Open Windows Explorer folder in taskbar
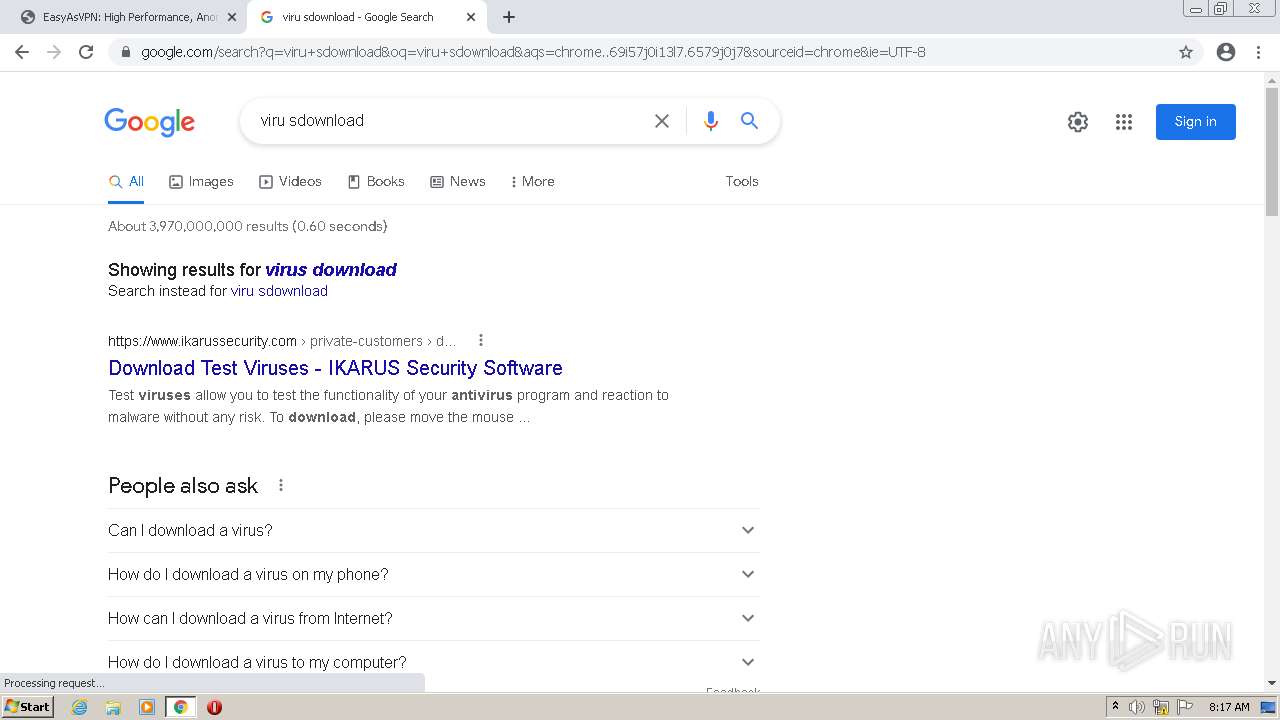1280x720 pixels. (x=113, y=707)
